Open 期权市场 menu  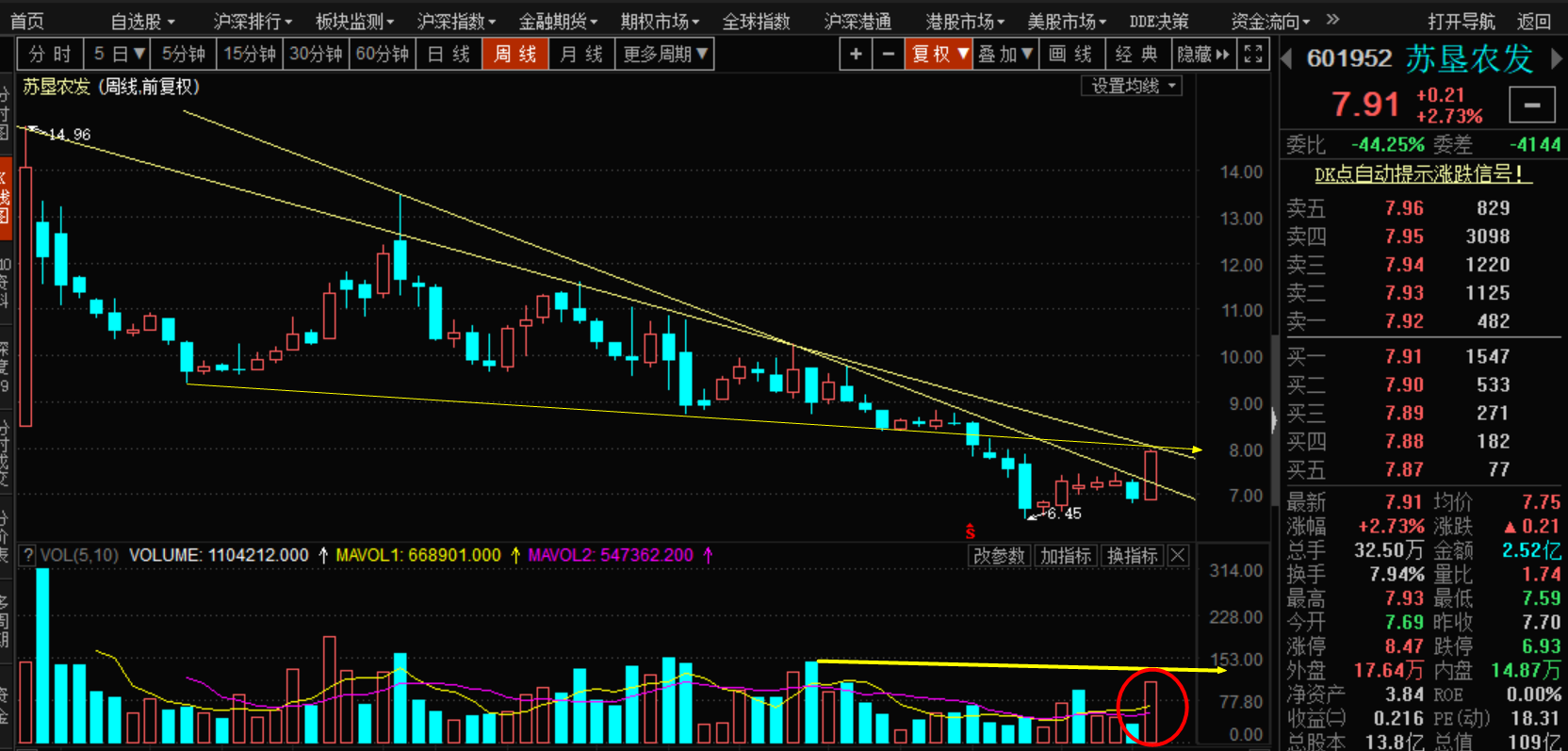click(660, 21)
